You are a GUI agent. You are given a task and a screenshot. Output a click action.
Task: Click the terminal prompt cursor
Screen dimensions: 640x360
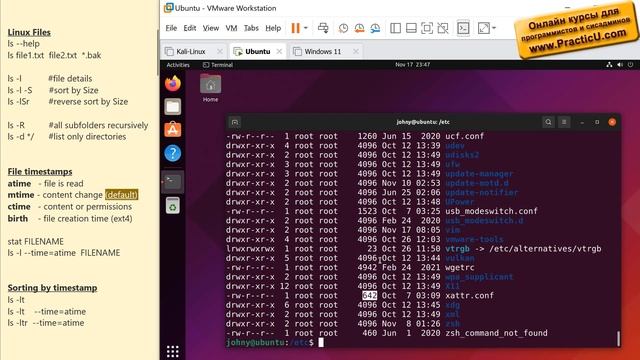point(321,342)
